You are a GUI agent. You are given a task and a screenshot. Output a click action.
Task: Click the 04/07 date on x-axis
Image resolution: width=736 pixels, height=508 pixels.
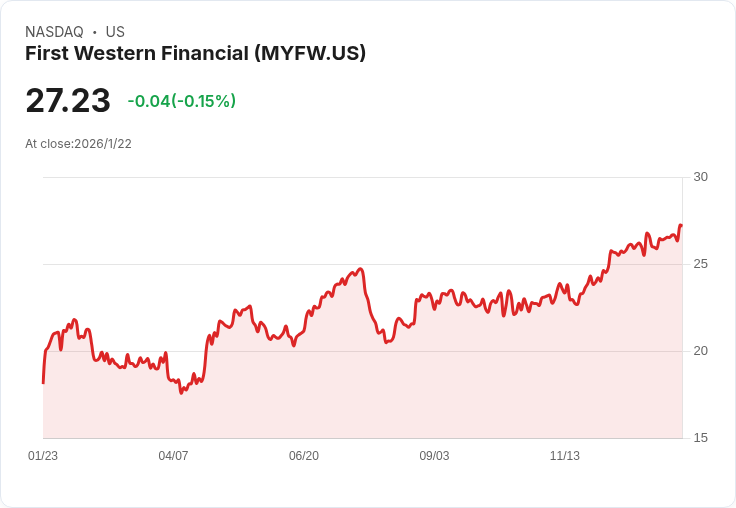click(173, 456)
